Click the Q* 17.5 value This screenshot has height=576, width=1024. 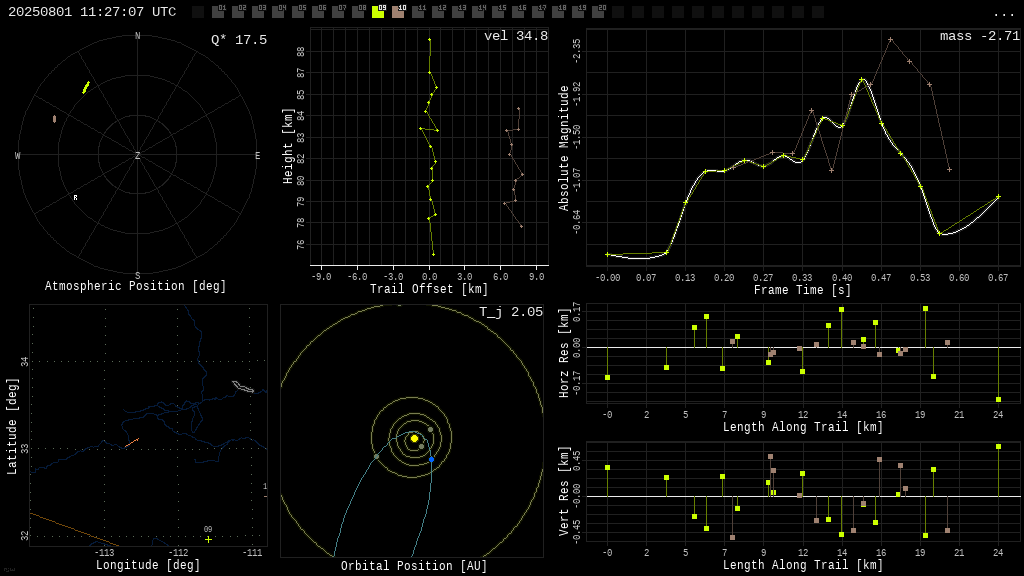[x=239, y=40]
